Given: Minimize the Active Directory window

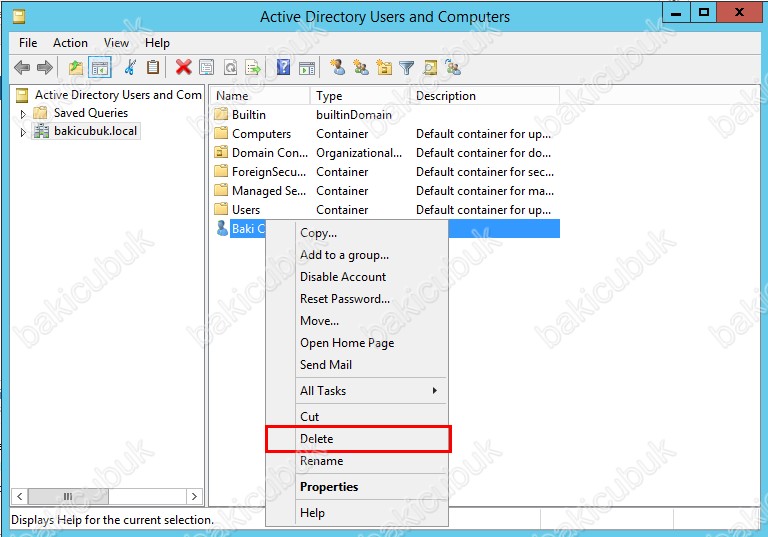Looking at the screenshot, I should 676,13.
